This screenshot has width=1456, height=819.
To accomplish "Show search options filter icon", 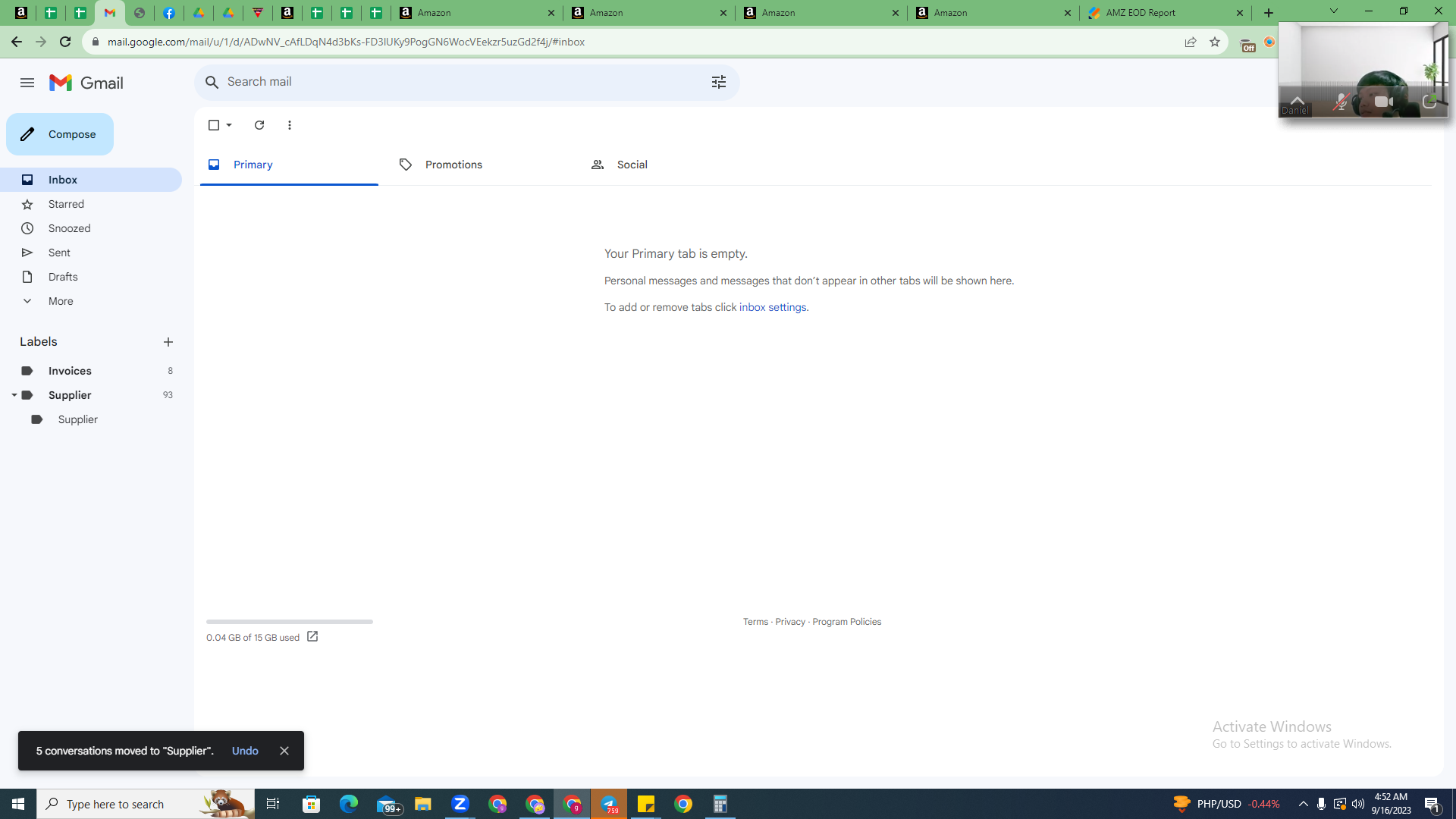I will [719, 82].
